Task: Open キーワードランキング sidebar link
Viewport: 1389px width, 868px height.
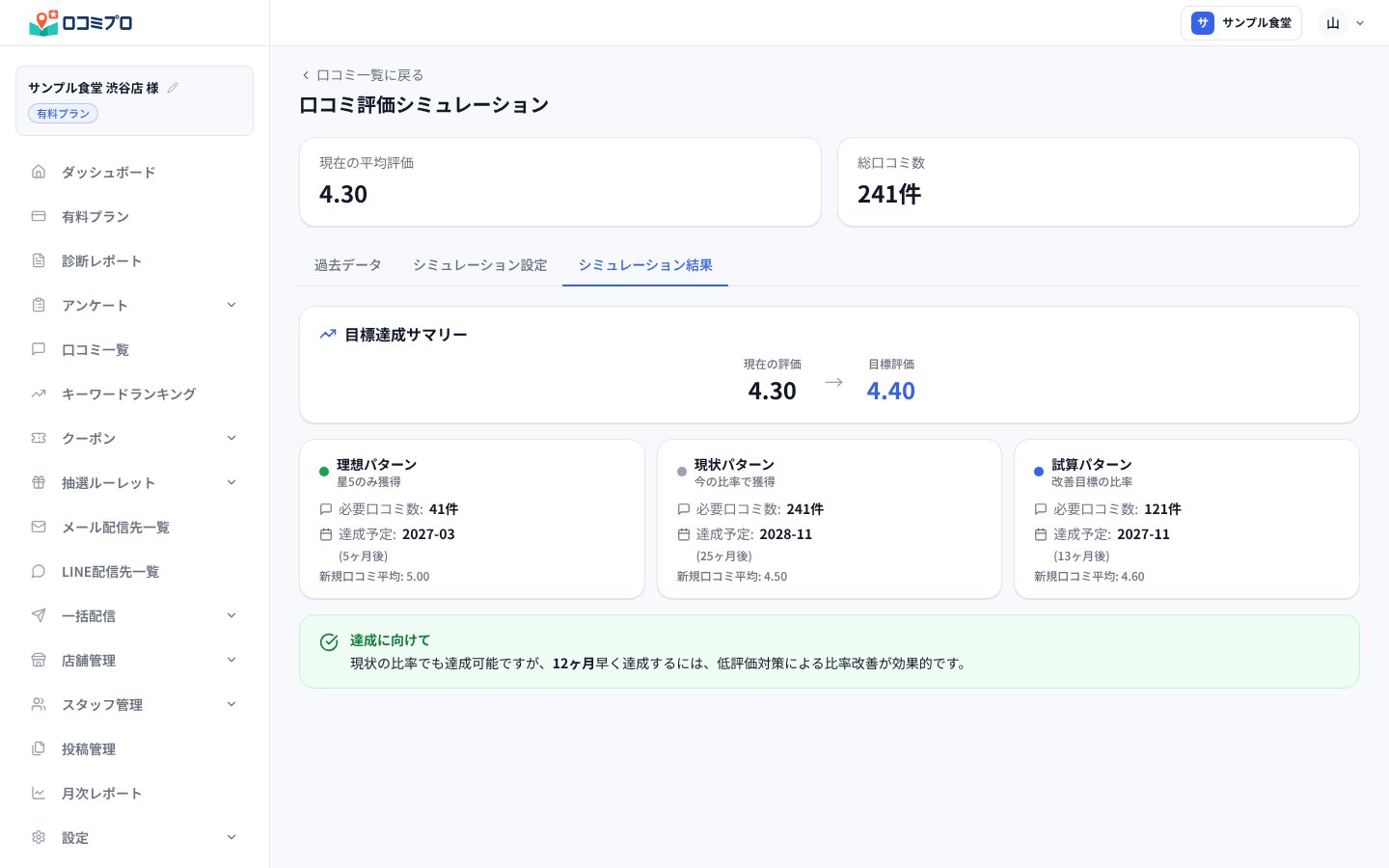Action: pos(134,393)
